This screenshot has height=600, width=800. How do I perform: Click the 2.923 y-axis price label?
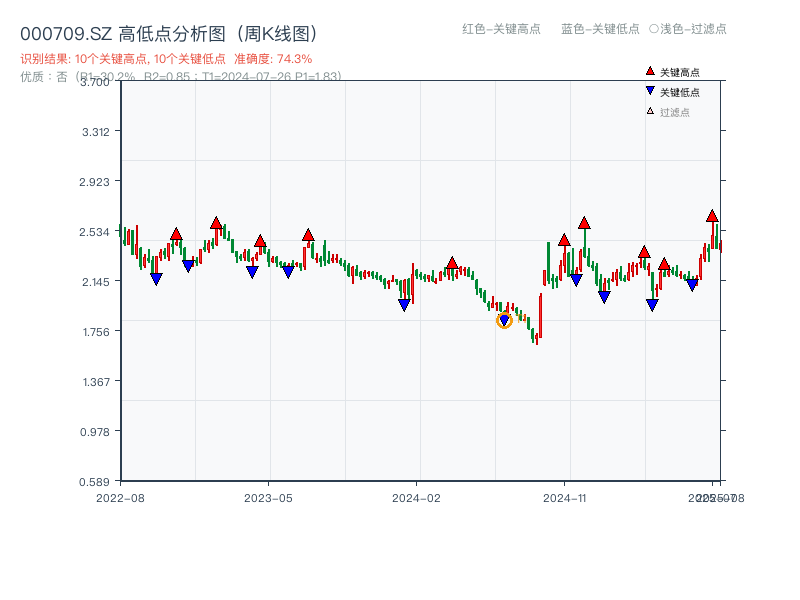point(102,181)
